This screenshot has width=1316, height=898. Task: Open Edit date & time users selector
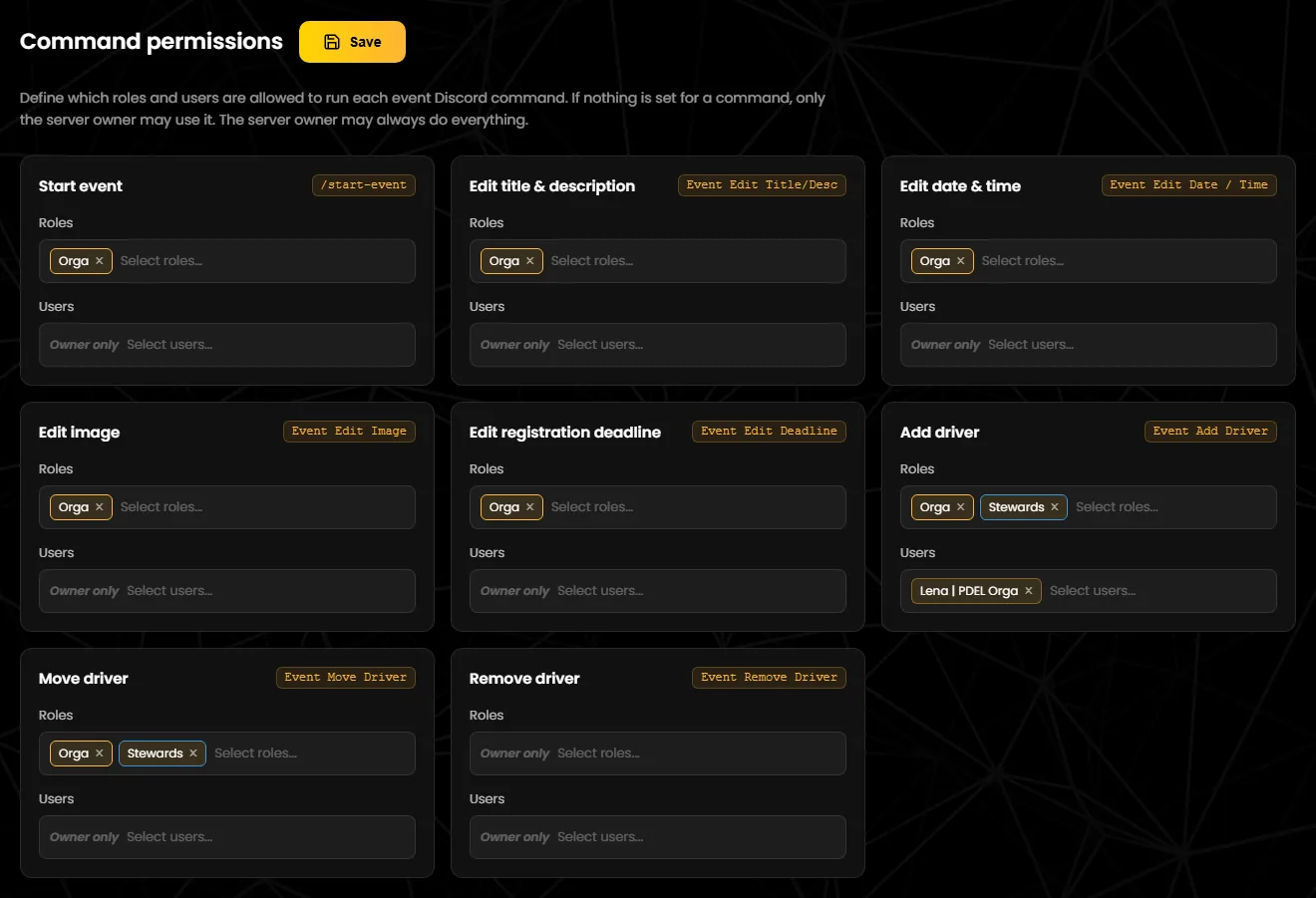point(1089,345)
